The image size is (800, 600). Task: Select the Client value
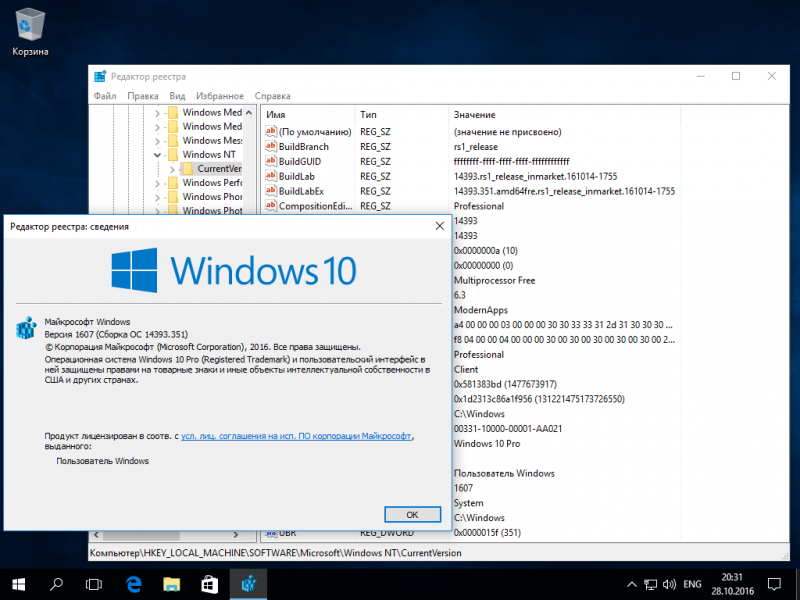click(x=466, y=369)
